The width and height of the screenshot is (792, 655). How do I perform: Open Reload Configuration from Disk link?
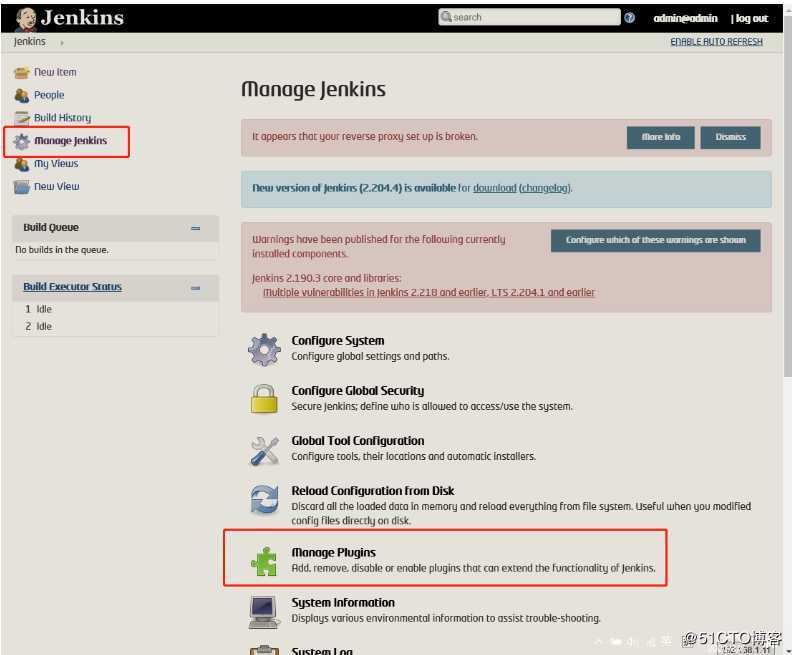click(373, 491)
